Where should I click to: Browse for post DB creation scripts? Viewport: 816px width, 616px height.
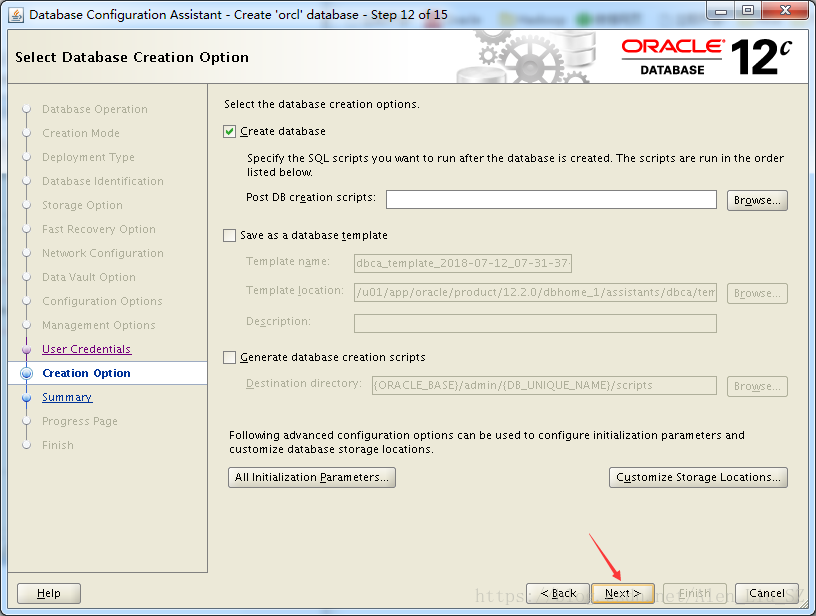757,200
